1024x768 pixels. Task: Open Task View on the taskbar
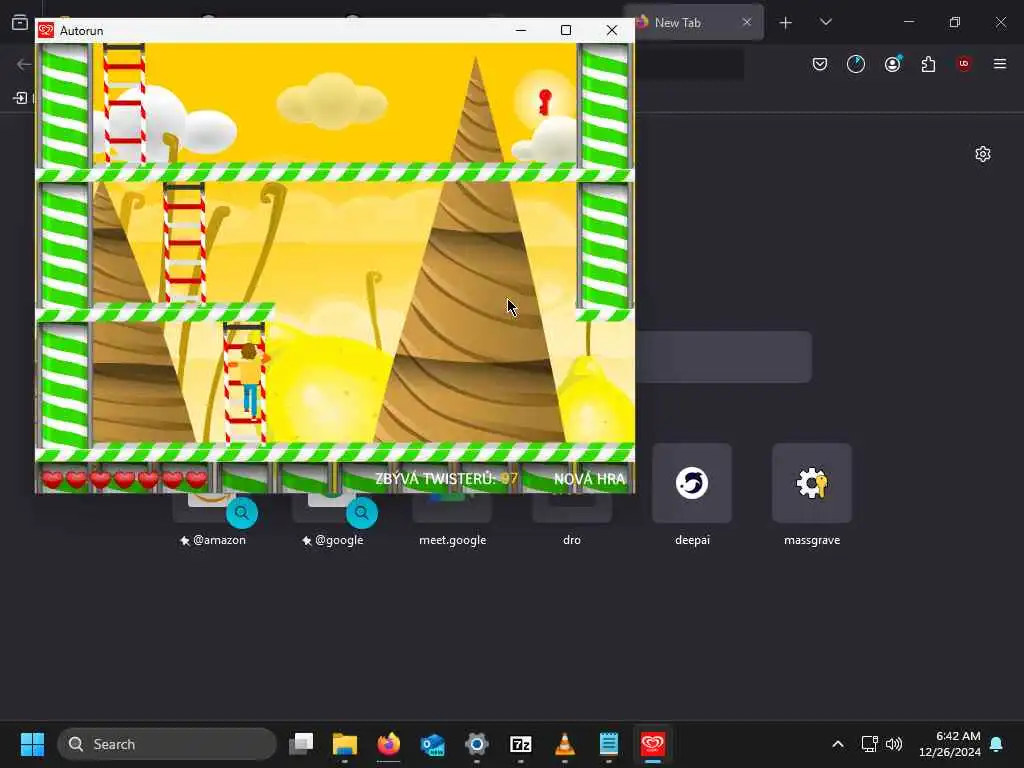301,744
